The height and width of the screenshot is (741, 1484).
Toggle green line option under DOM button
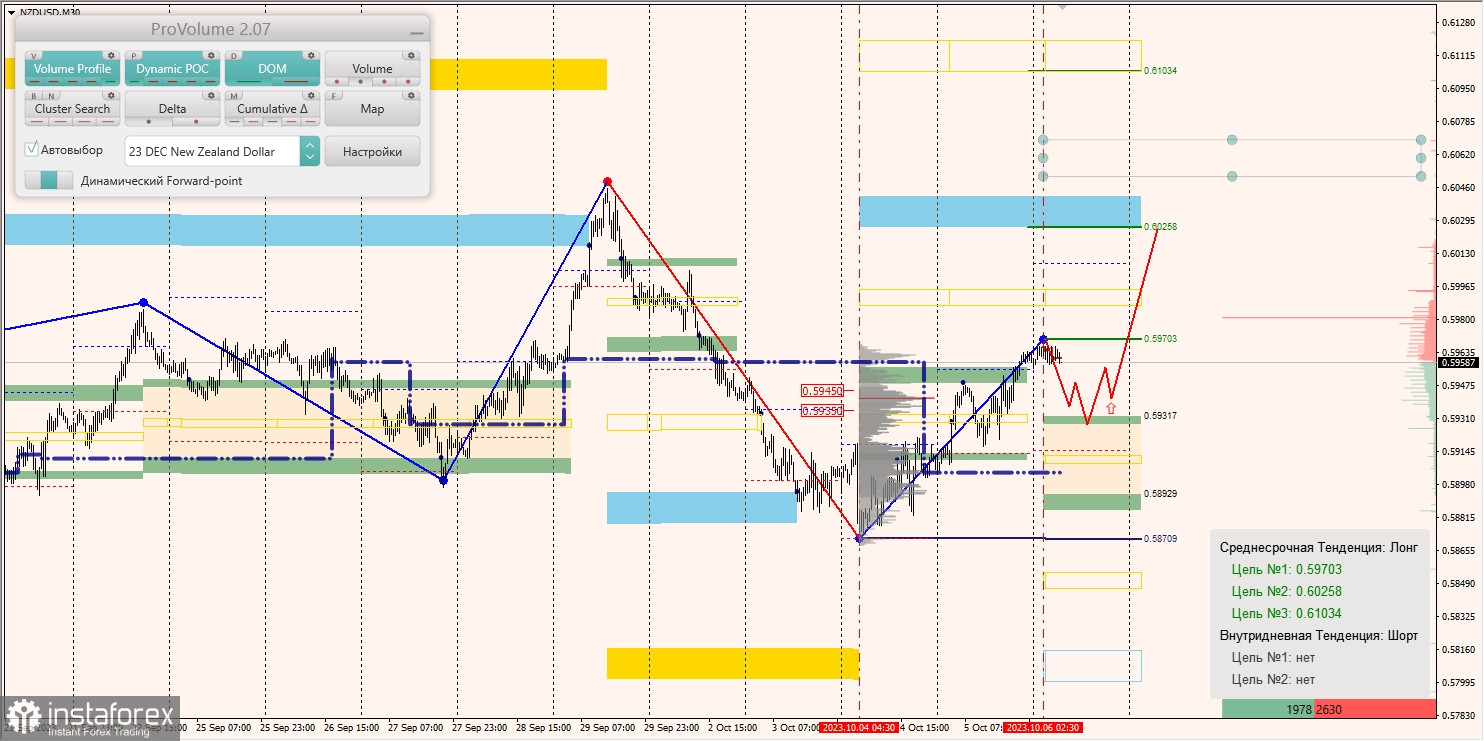[248, 82]
